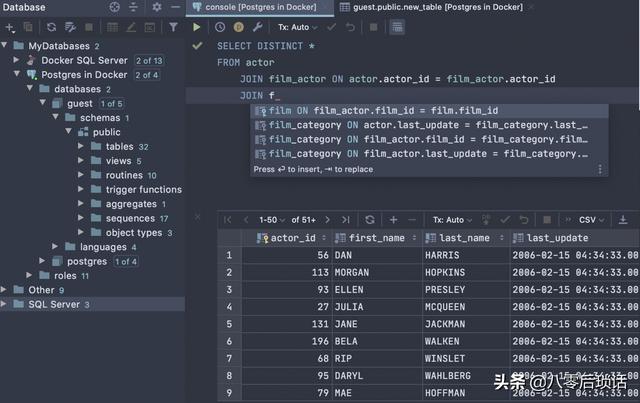Sort by the first_name column header
This screenshot has height=403, width=640.
pyautogui.click(x=377, y=238)
